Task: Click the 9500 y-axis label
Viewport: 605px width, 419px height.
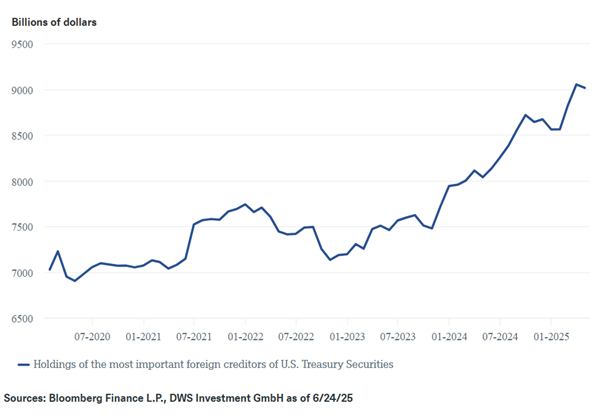Action: [22, 44]
